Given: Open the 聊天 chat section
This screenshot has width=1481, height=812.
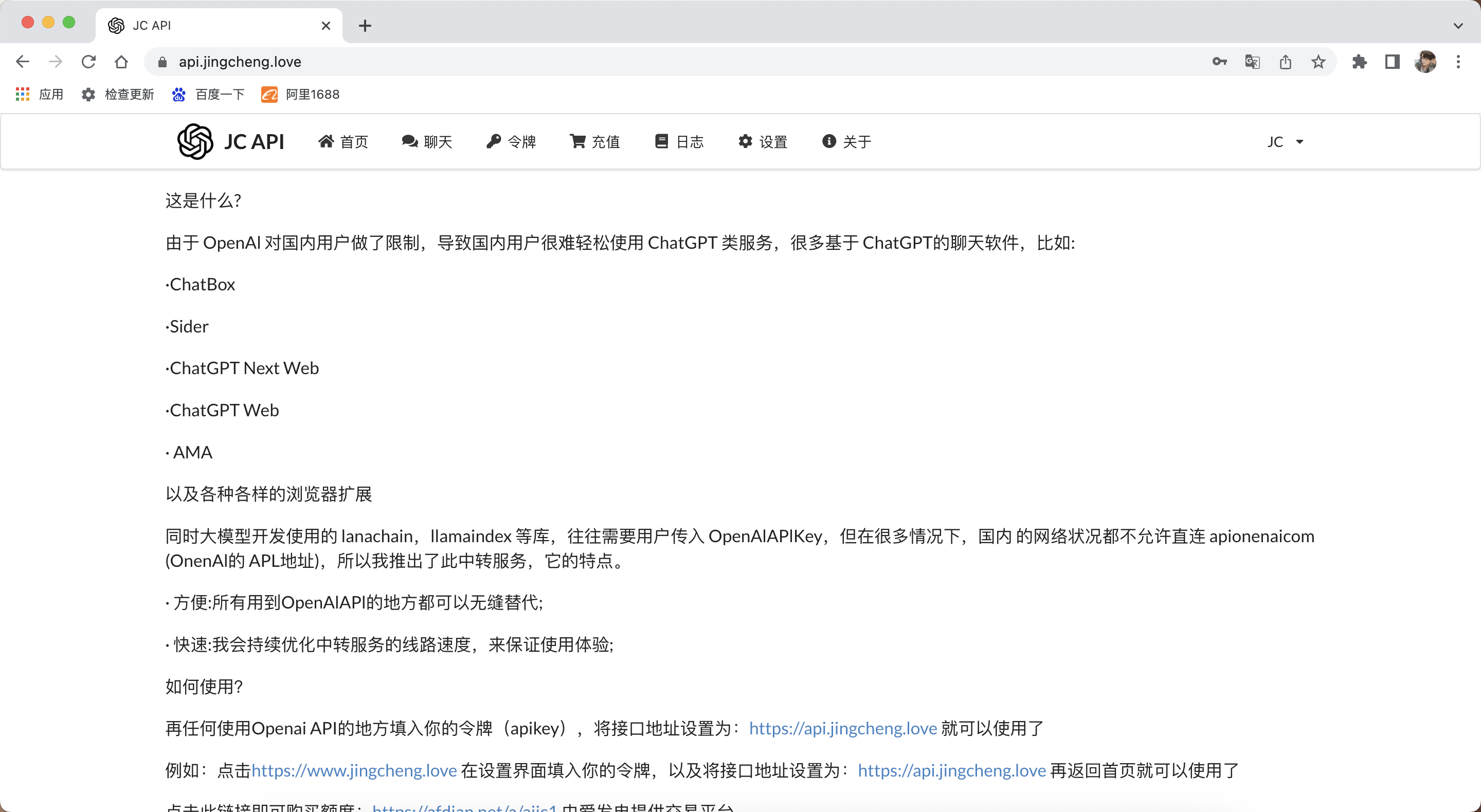Looking at the screenshot, I should [x=427, y=141].
